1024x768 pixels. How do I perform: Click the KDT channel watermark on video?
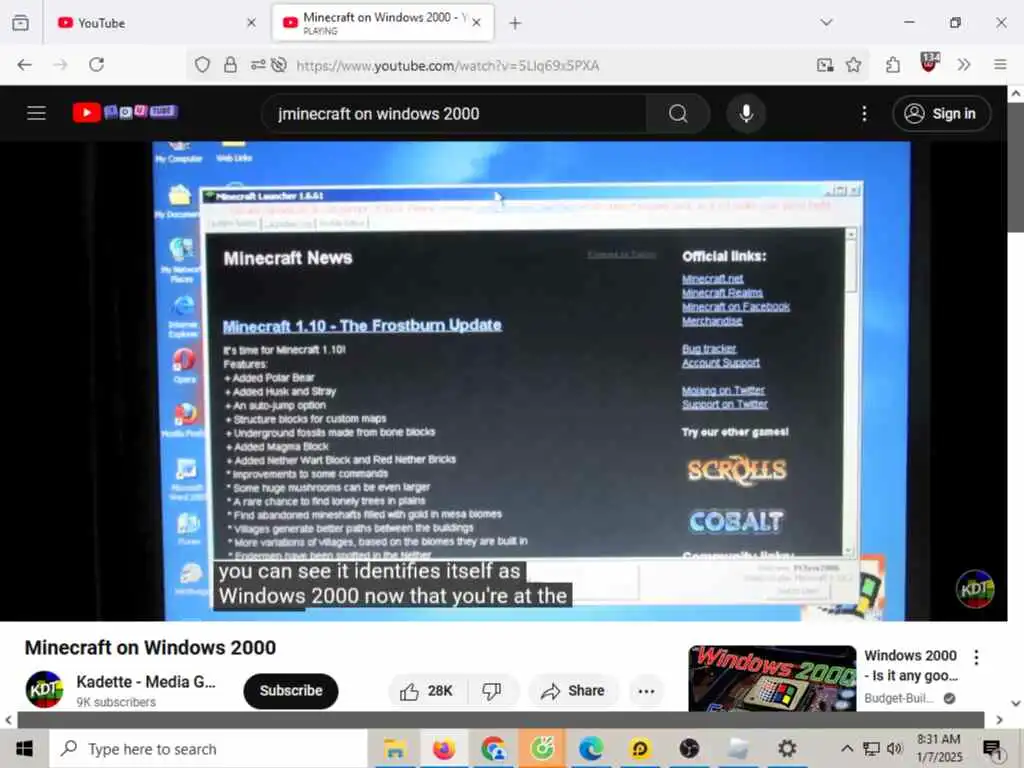(974, 588)
